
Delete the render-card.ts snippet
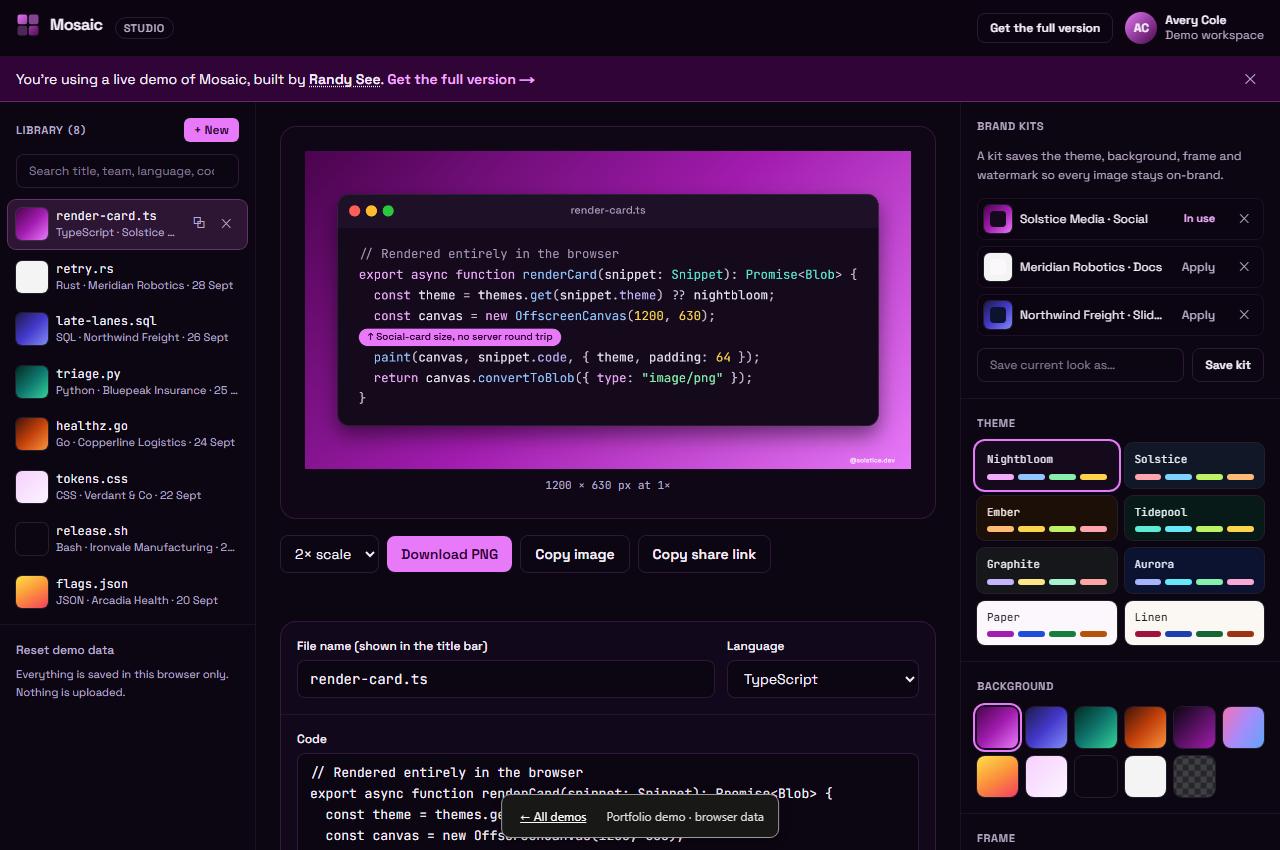[x=226, y=223]
